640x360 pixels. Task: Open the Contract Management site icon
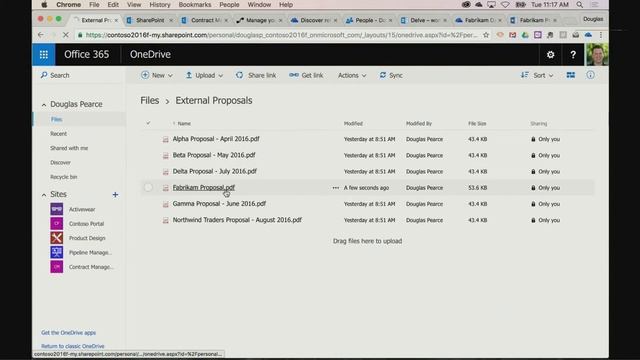click(57, 267)
